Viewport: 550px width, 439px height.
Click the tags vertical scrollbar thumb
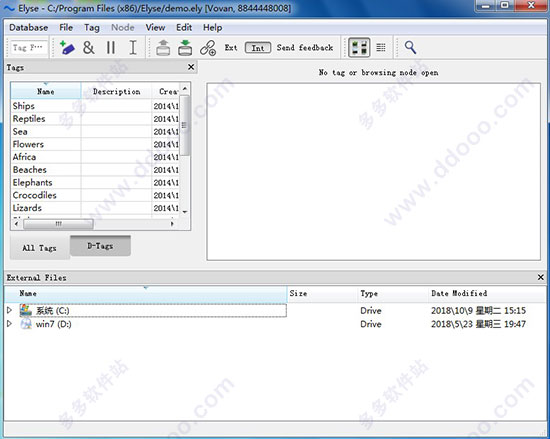(x=185, y=125)
